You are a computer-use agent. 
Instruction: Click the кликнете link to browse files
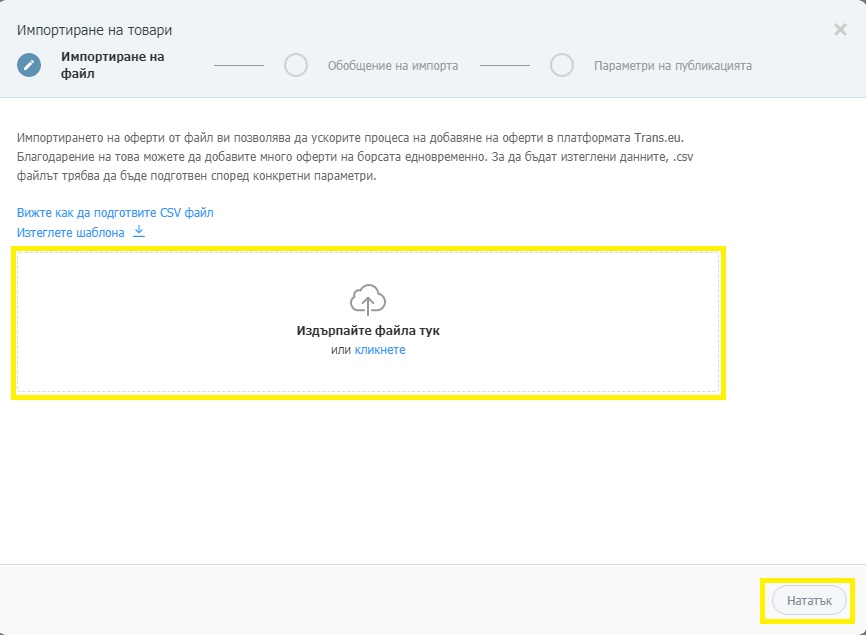[380, 350]
